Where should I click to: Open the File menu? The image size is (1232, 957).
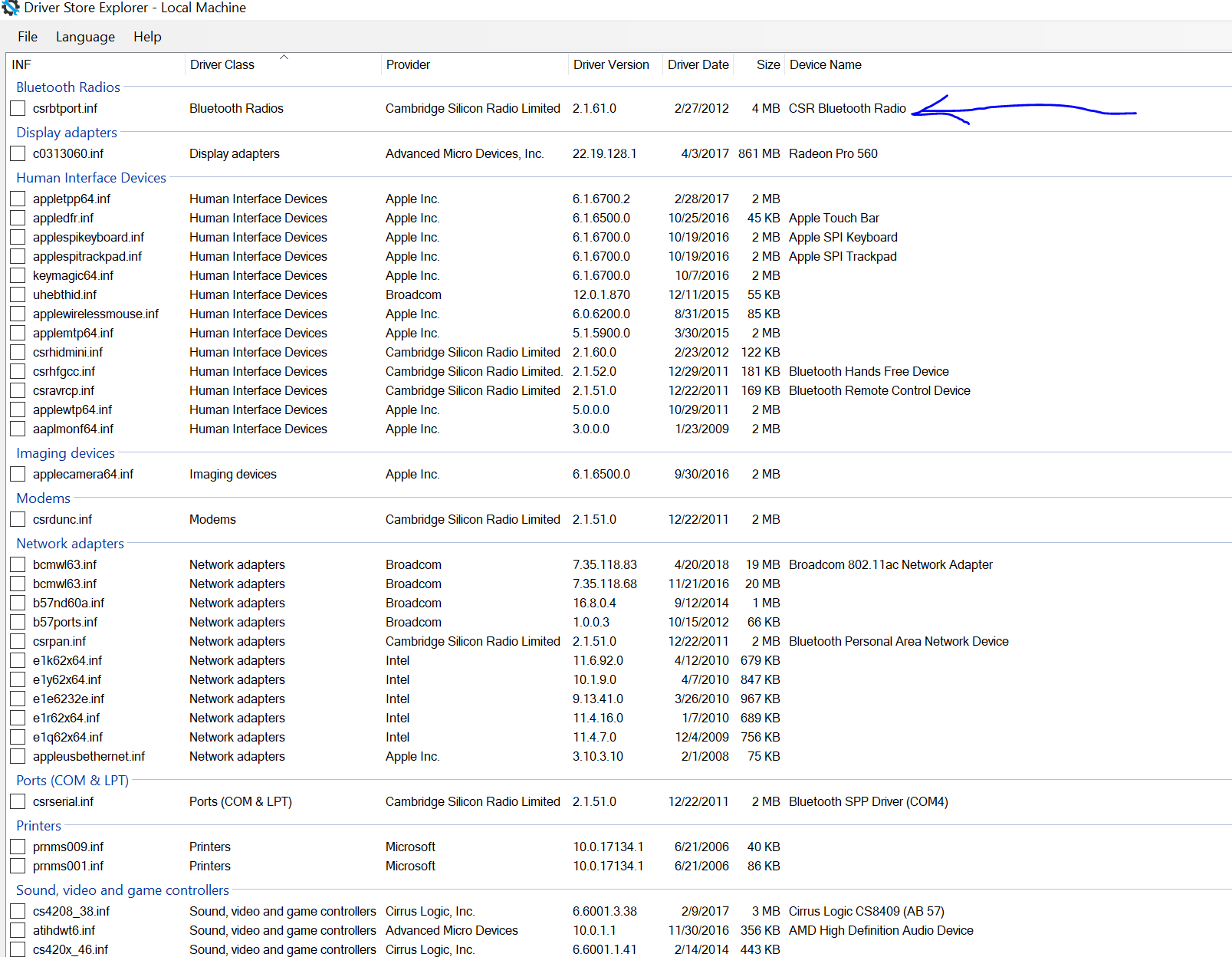click(28, 37)
